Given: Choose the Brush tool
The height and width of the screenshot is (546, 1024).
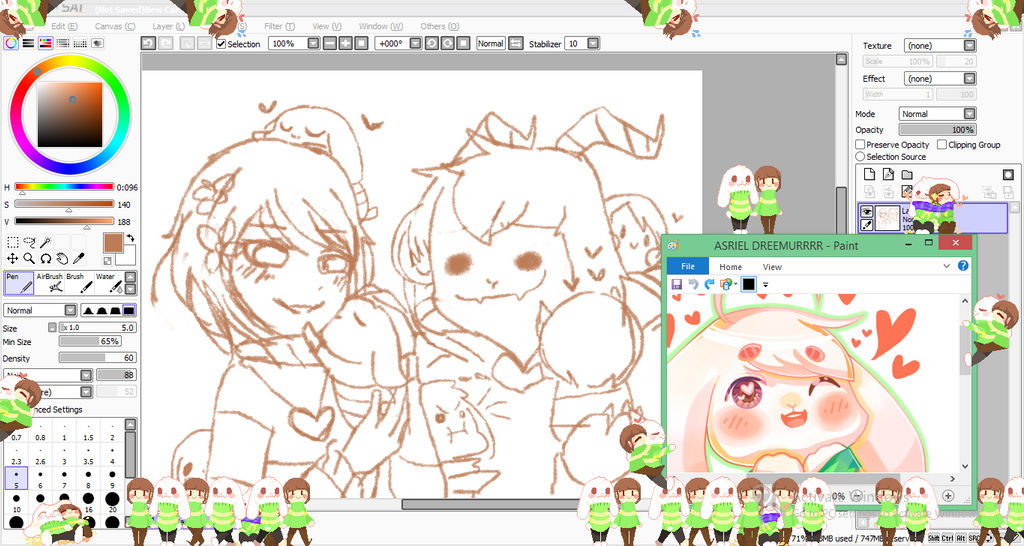Looking at the screenshot, I should (78, 283).
